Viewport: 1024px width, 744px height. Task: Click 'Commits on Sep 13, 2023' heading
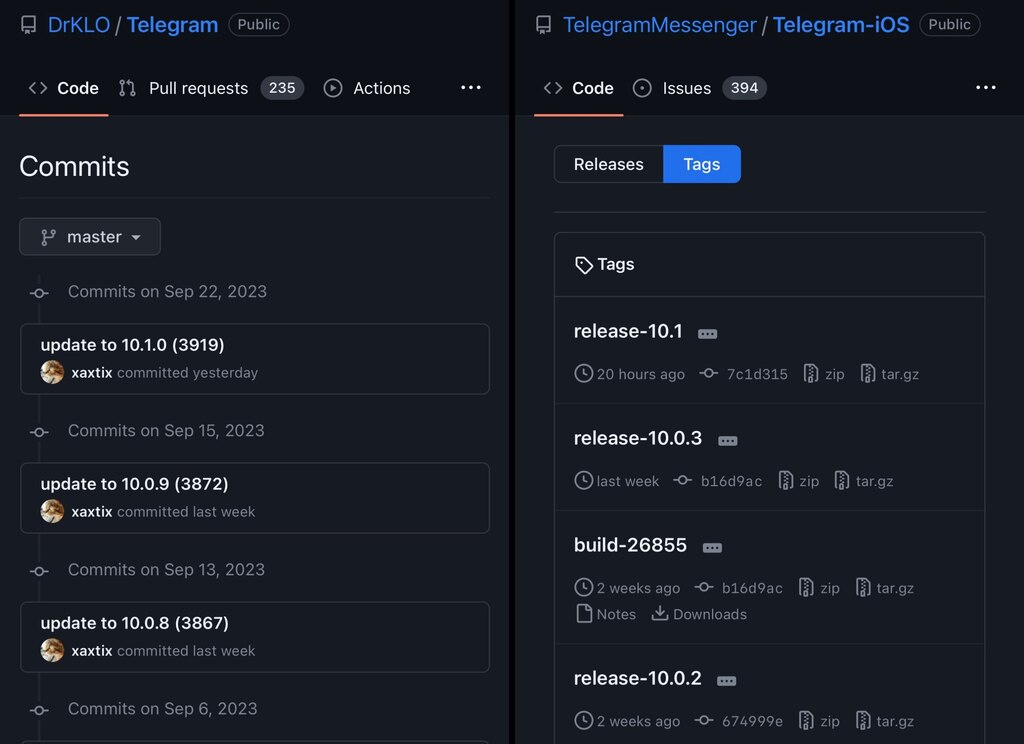[167, 570]
